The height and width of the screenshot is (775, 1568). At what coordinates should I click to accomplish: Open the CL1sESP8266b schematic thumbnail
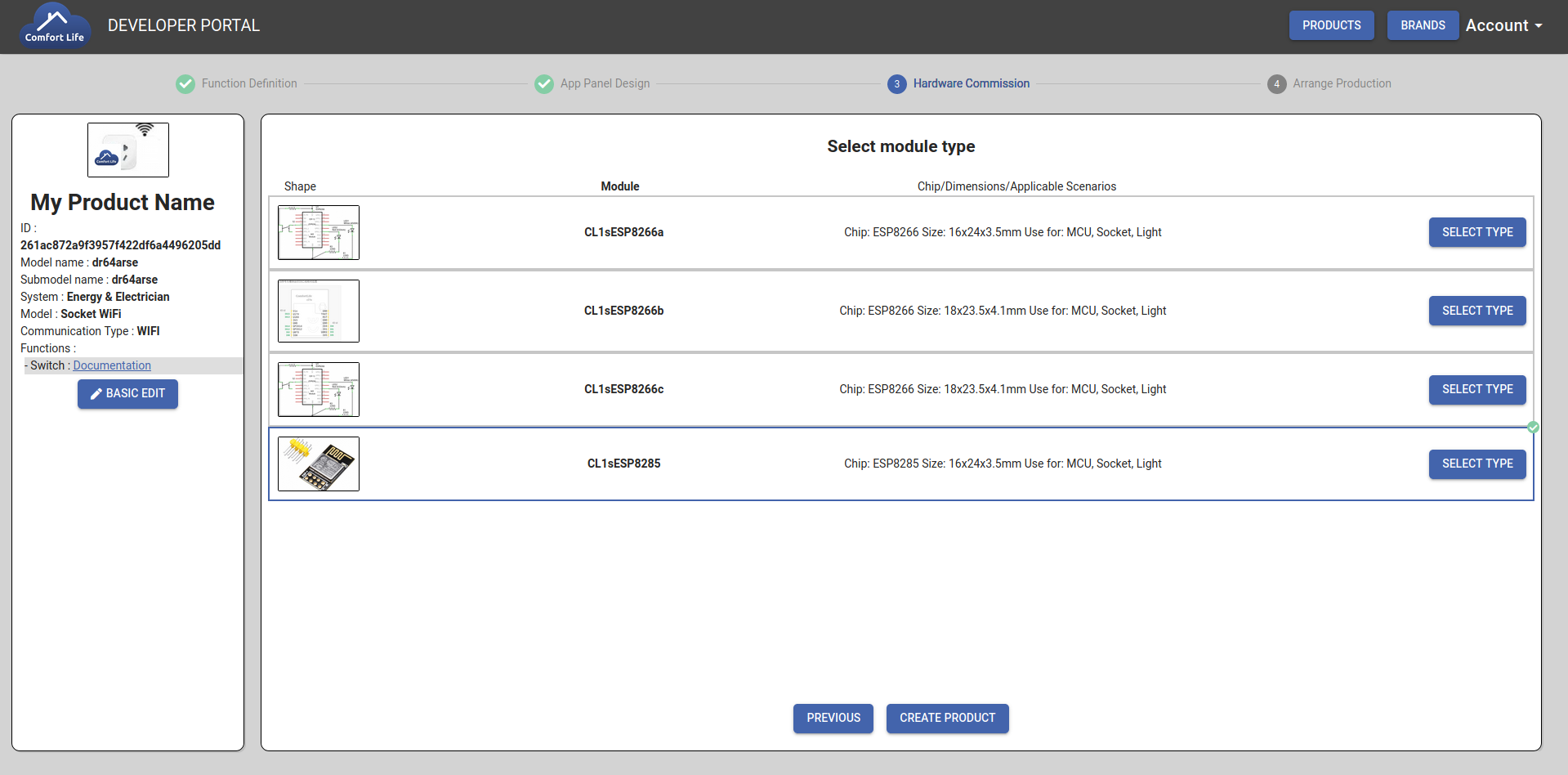coord(319,311)
